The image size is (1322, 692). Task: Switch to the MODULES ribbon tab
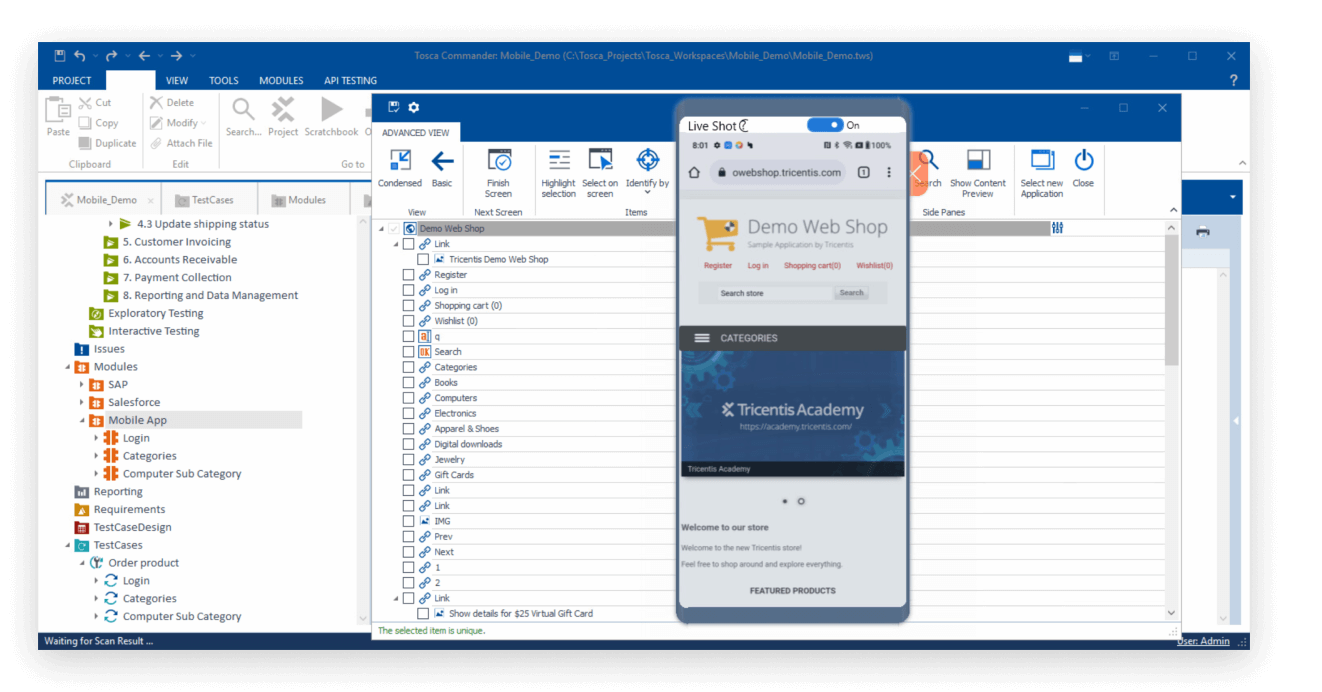[x=281, y=80]
